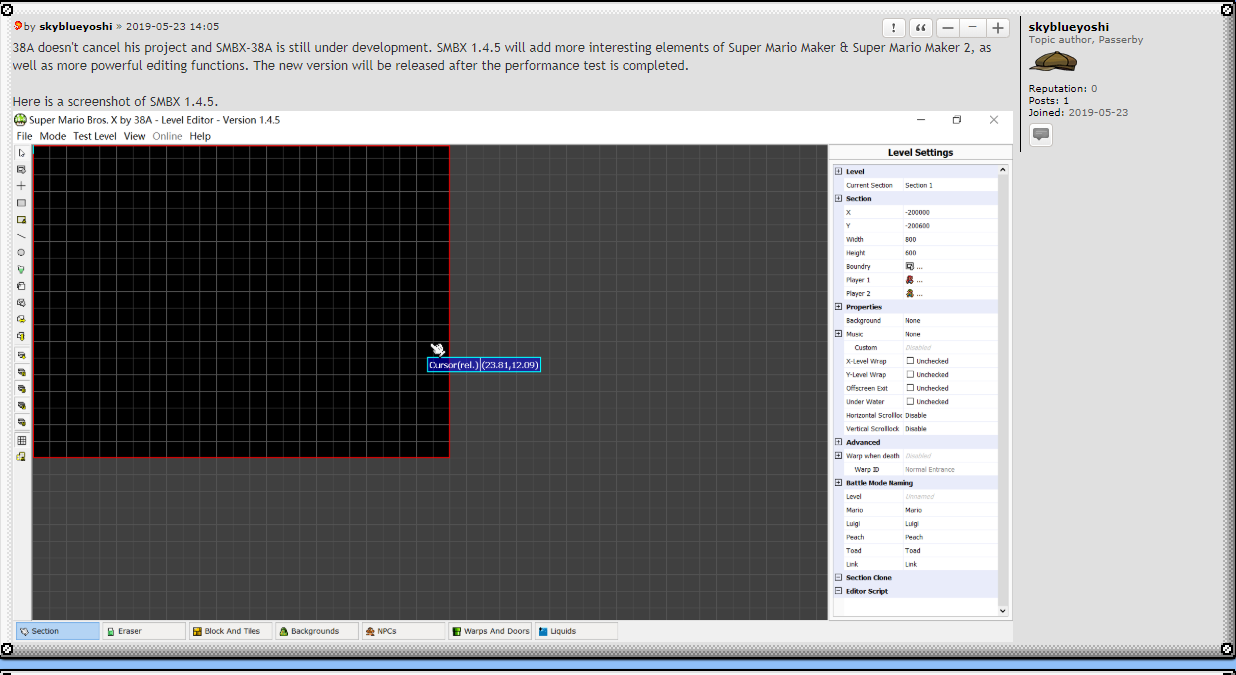Toggle Y-Level Wrap checkbox

tap(910, 375)
